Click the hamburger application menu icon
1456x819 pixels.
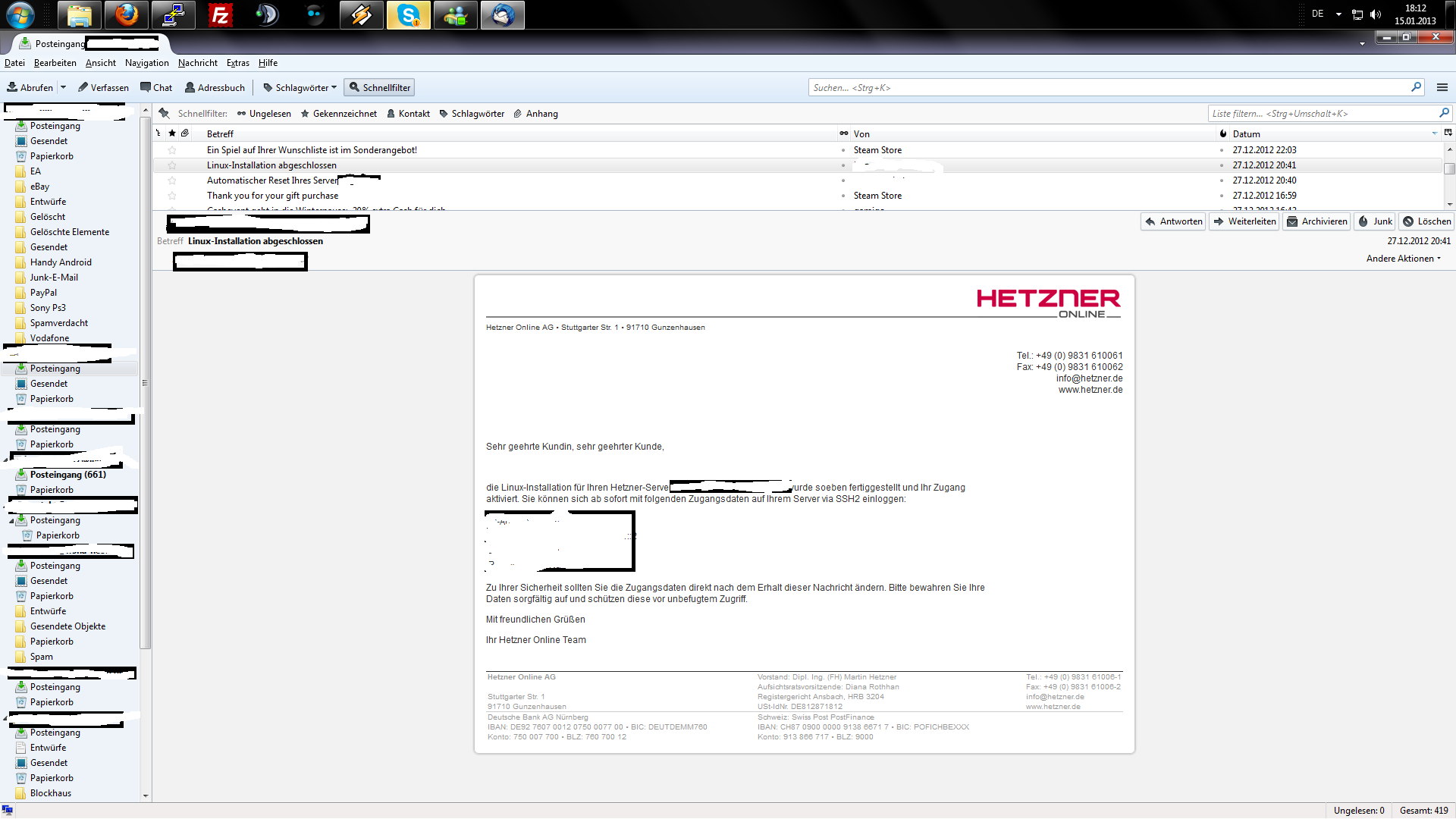click(1442, 87)
